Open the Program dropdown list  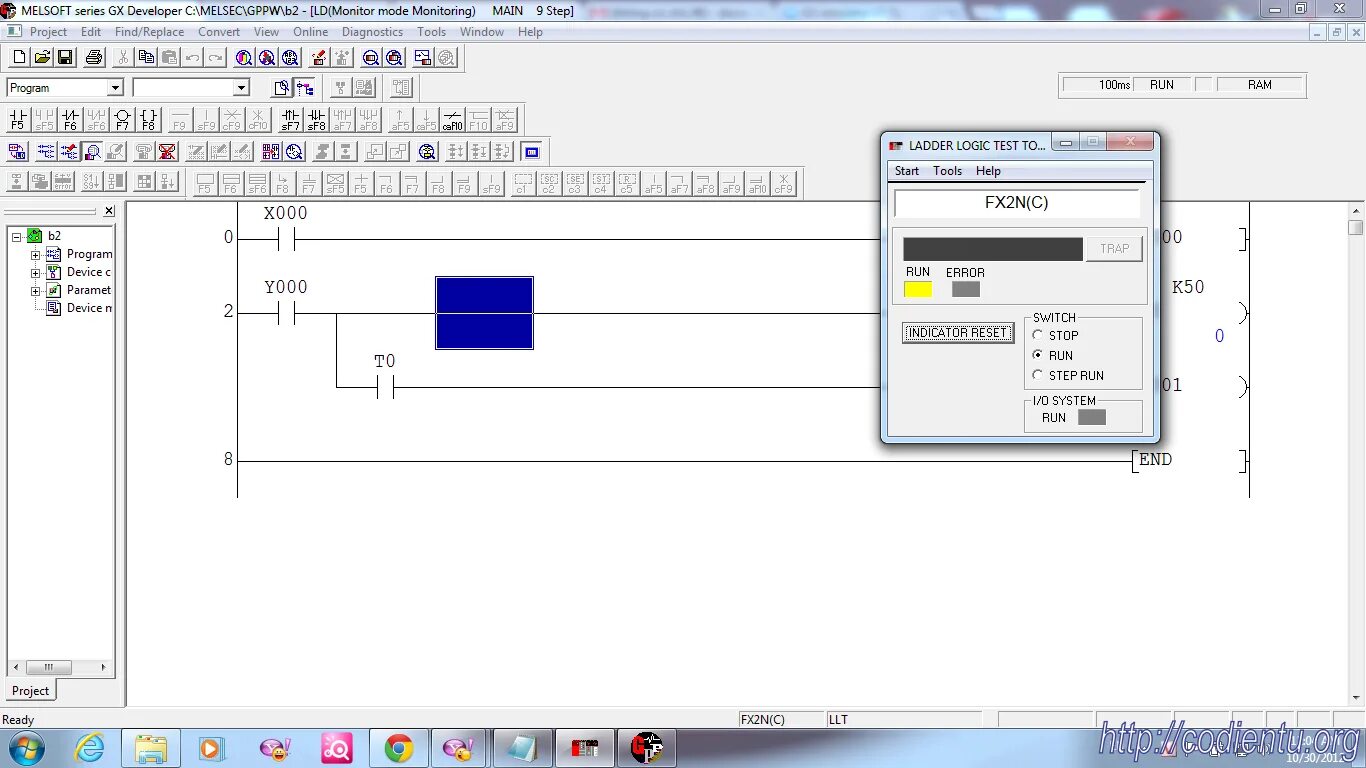point(115,88)
